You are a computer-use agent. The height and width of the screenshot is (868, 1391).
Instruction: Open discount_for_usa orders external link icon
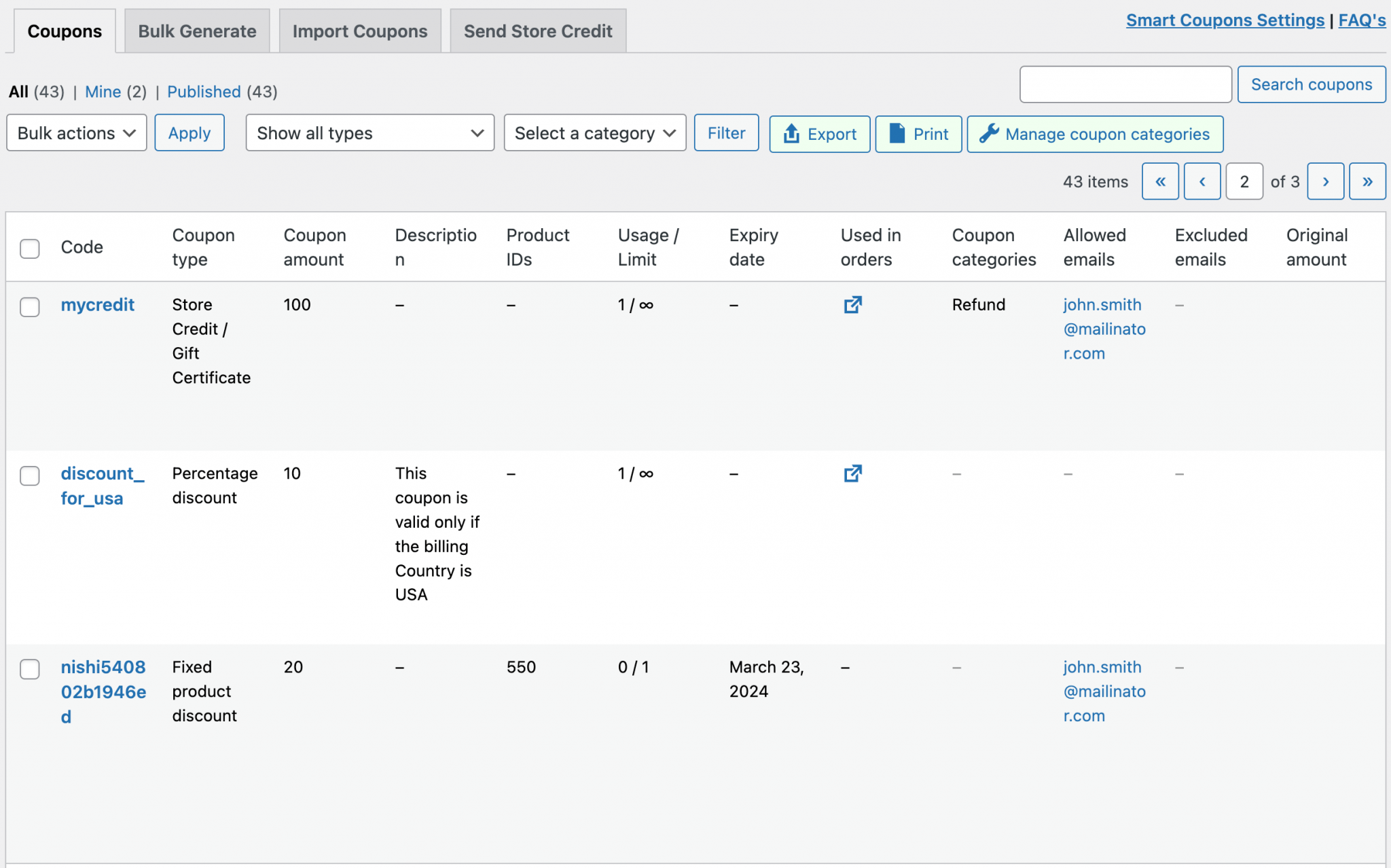(852, 473)
